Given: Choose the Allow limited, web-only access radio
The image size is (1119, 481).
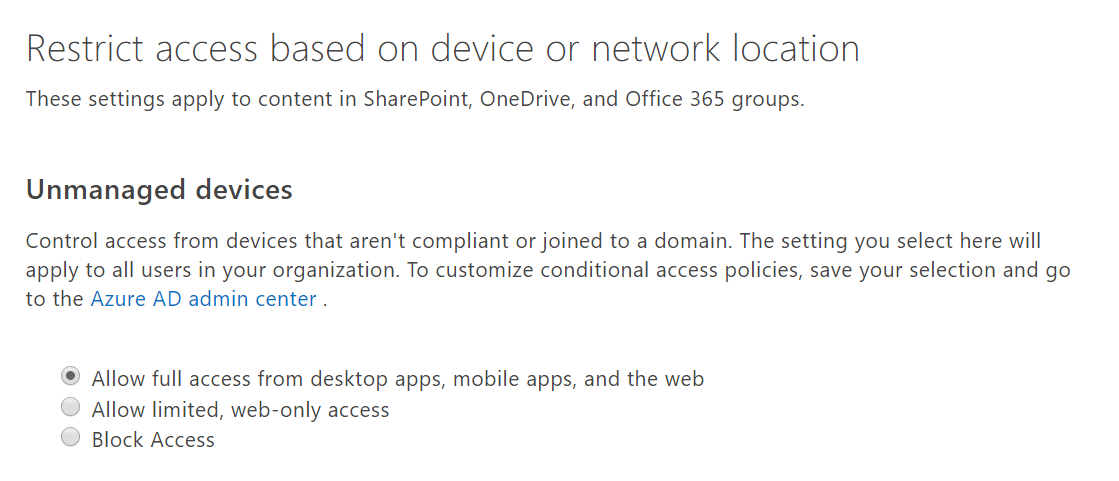Looking at the screenshot, I should 71,407.
